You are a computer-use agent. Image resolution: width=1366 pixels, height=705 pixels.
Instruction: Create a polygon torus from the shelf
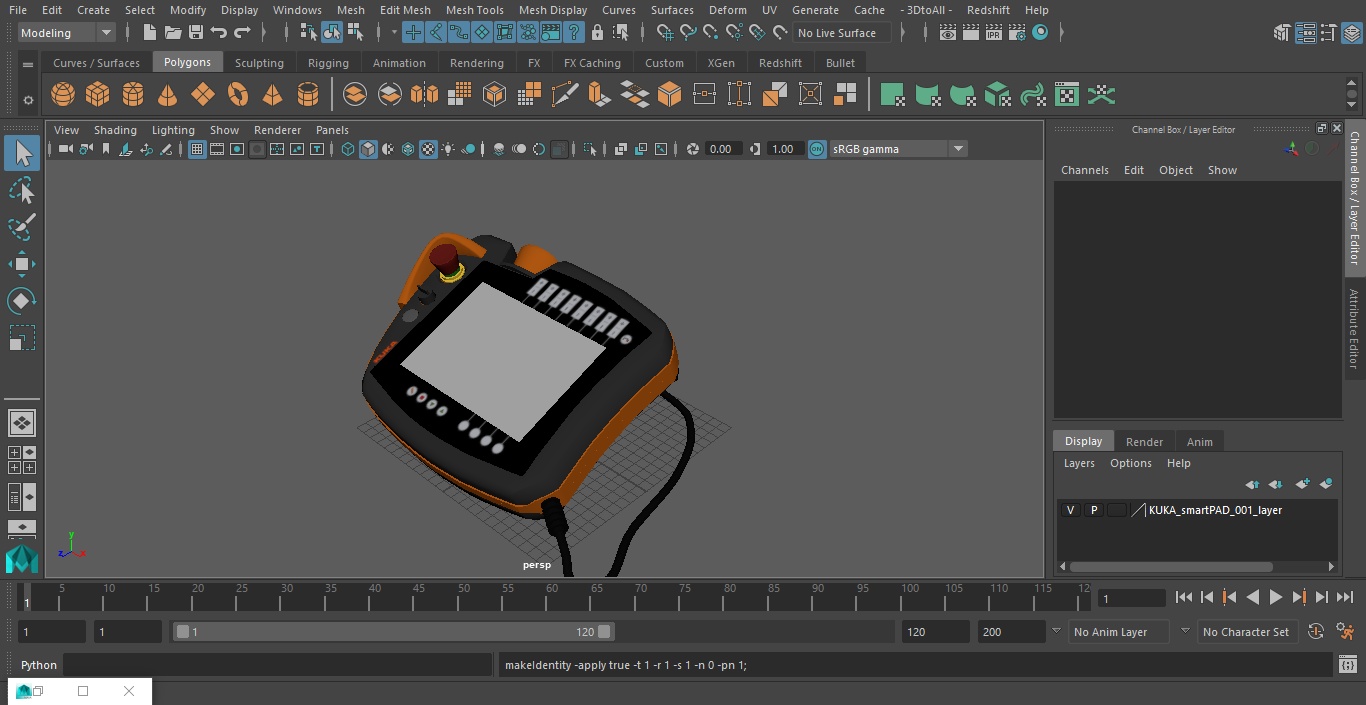click(x=238, y=95)
